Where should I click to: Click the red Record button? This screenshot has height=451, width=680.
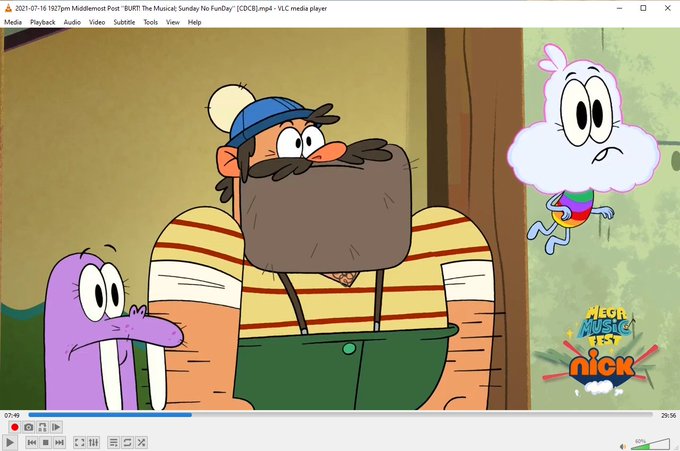pos(15,427)
